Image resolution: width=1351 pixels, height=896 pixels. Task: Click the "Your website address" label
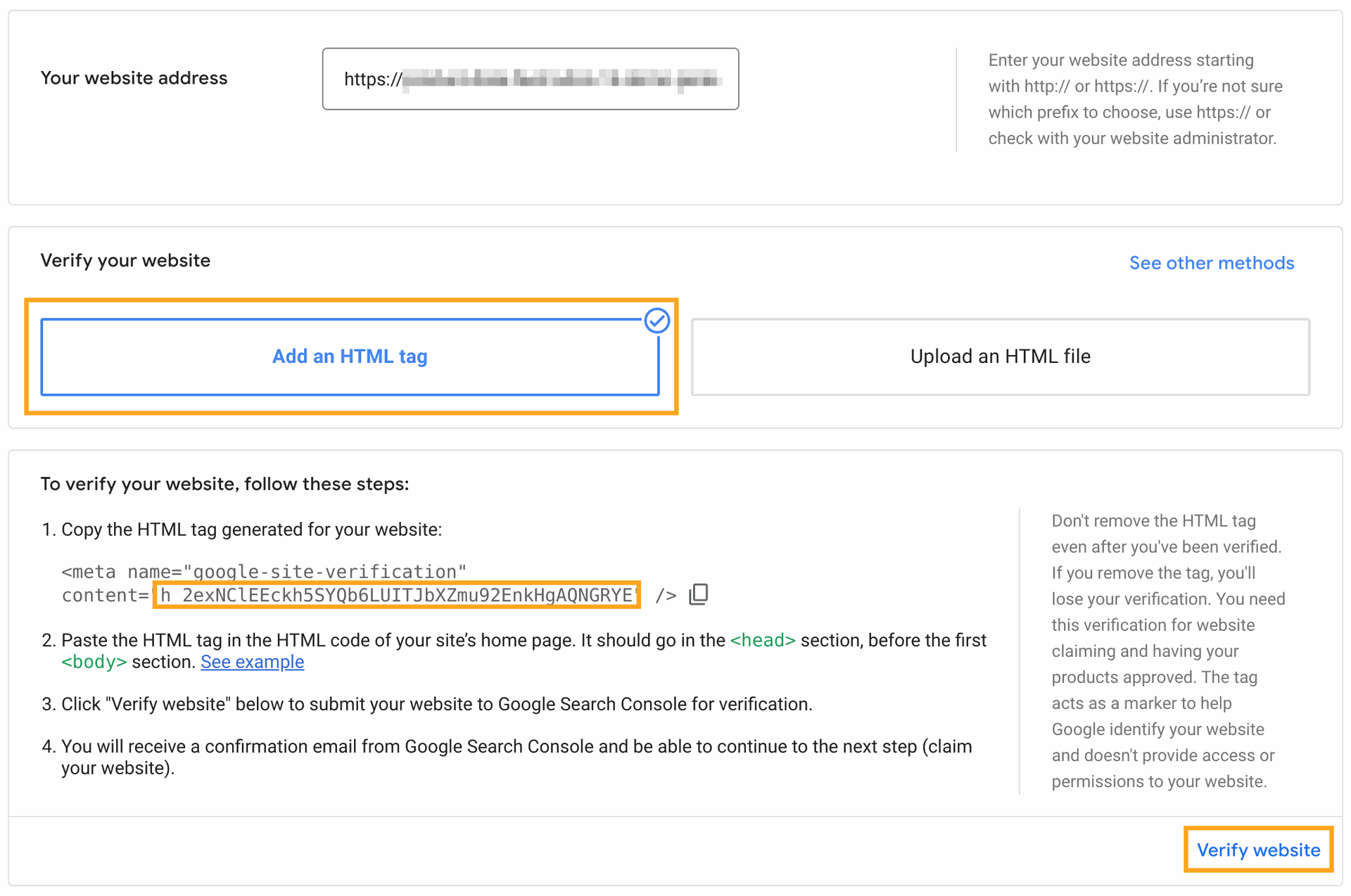tap(134, 78)
